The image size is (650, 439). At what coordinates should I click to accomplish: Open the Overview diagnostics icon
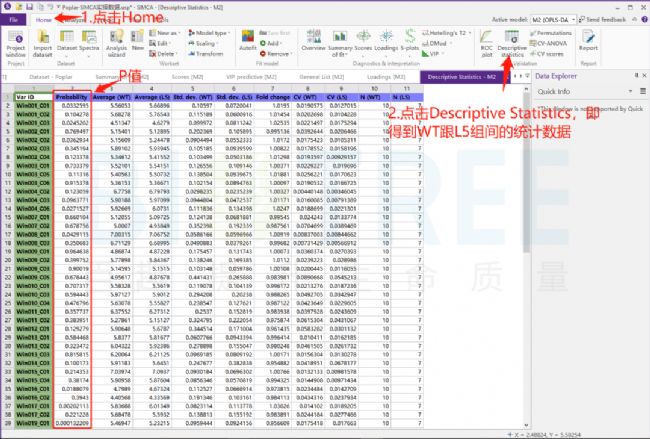313,41
